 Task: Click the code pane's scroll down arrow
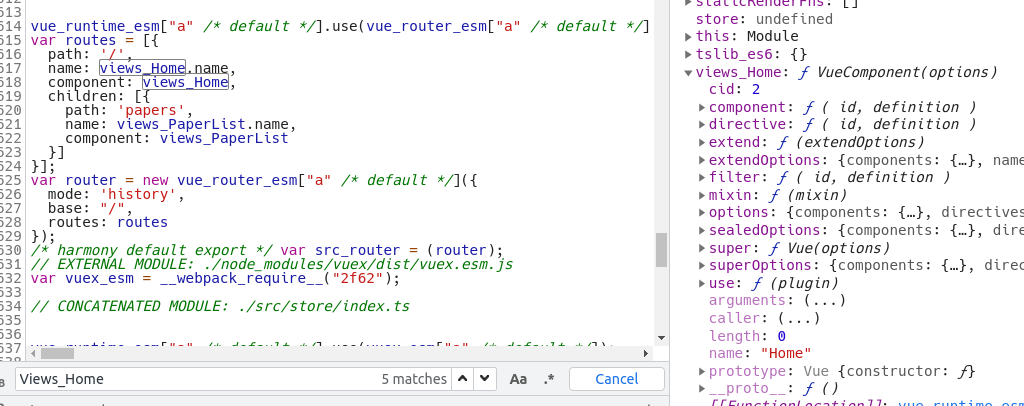(x=662, y=337)
